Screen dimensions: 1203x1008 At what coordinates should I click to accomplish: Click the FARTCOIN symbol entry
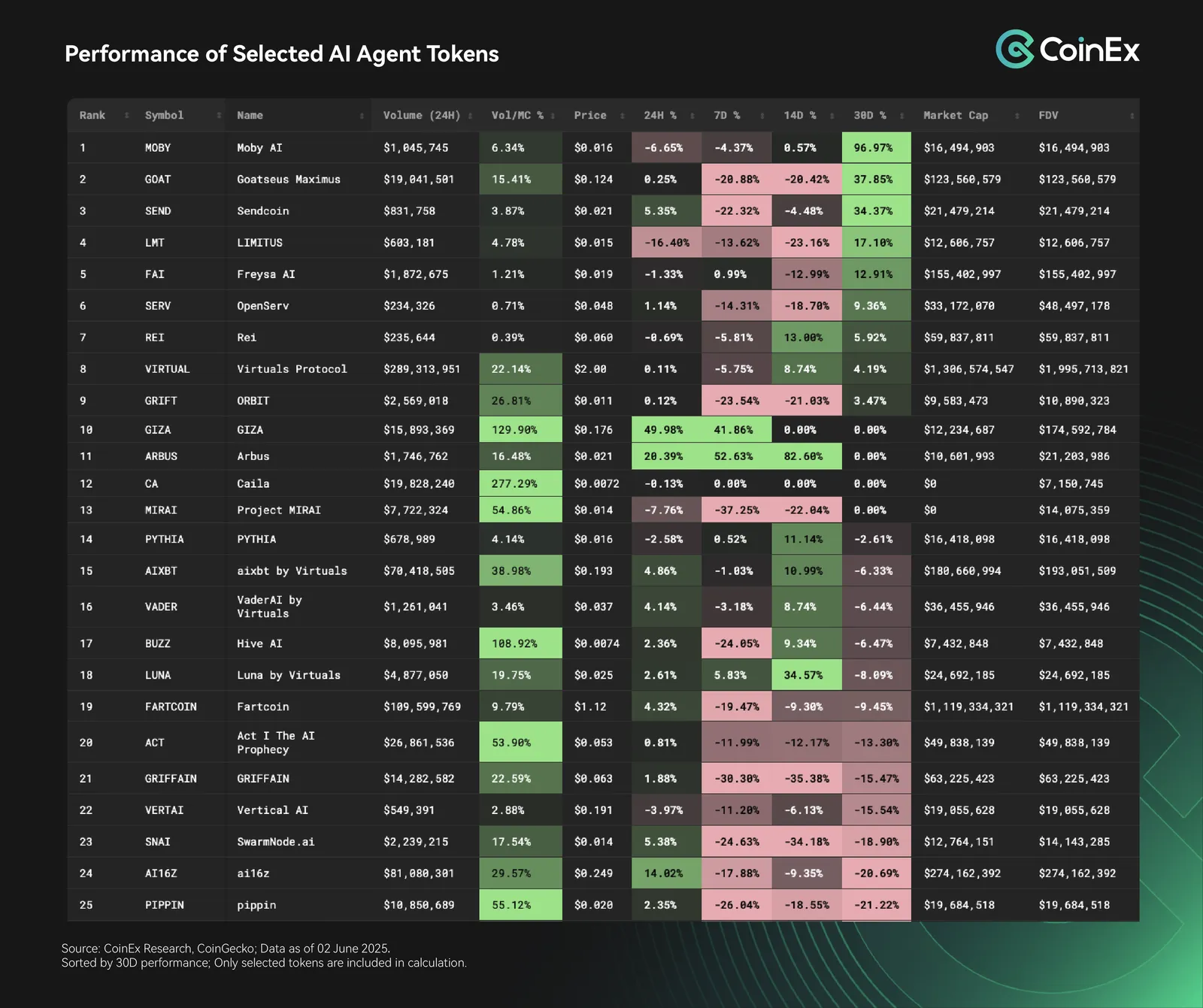(x=171, y=707)
